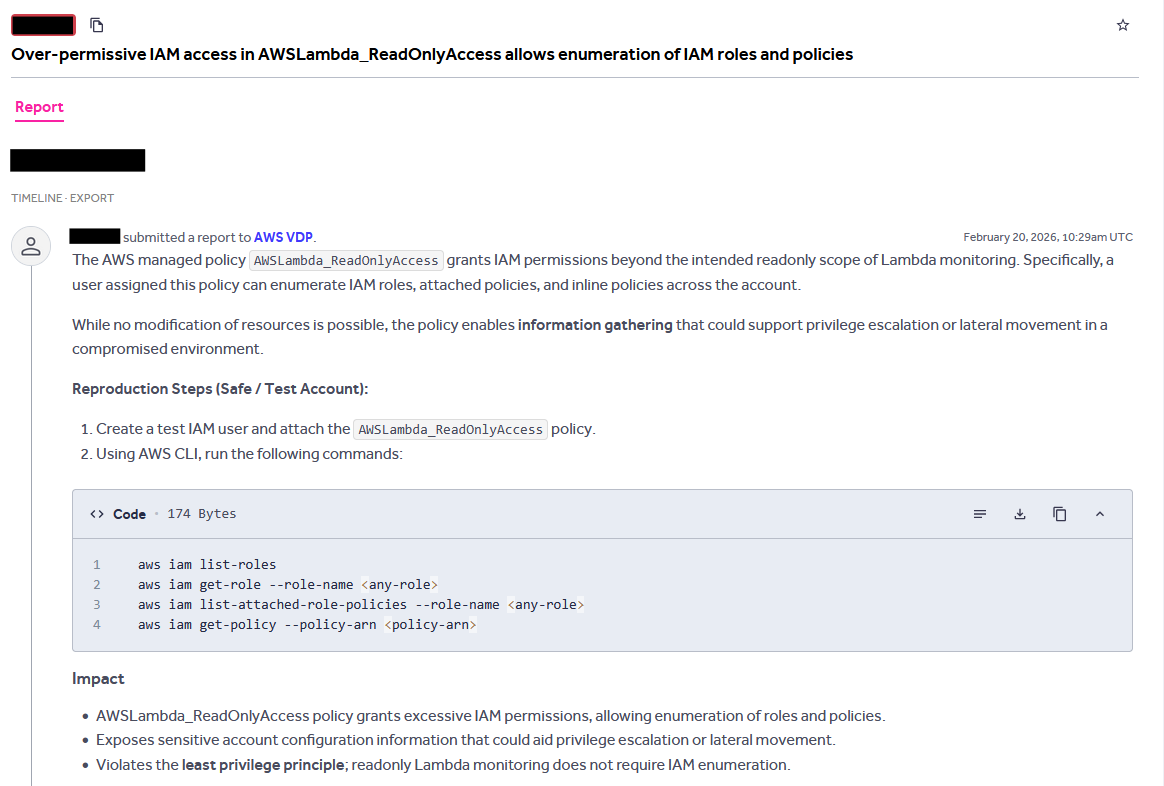The width and height of the screenshot is (1164, 786).
Task: Click the code brackets icon beside Code
Action: click(97, 514)
